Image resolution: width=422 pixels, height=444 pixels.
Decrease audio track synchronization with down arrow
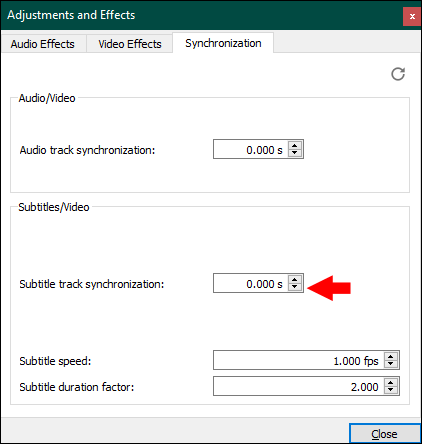295,153
